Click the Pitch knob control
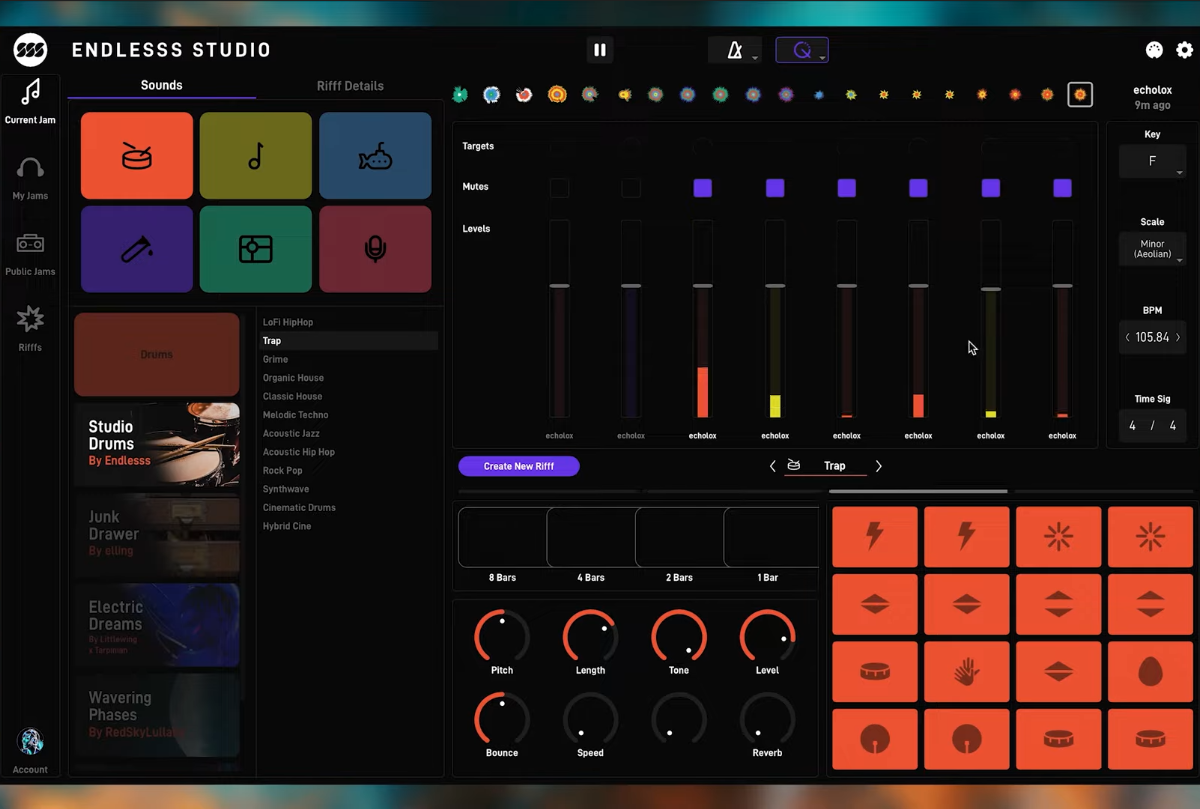The image size is (1200, 809). pyautogui.click(x=502, y=636)
